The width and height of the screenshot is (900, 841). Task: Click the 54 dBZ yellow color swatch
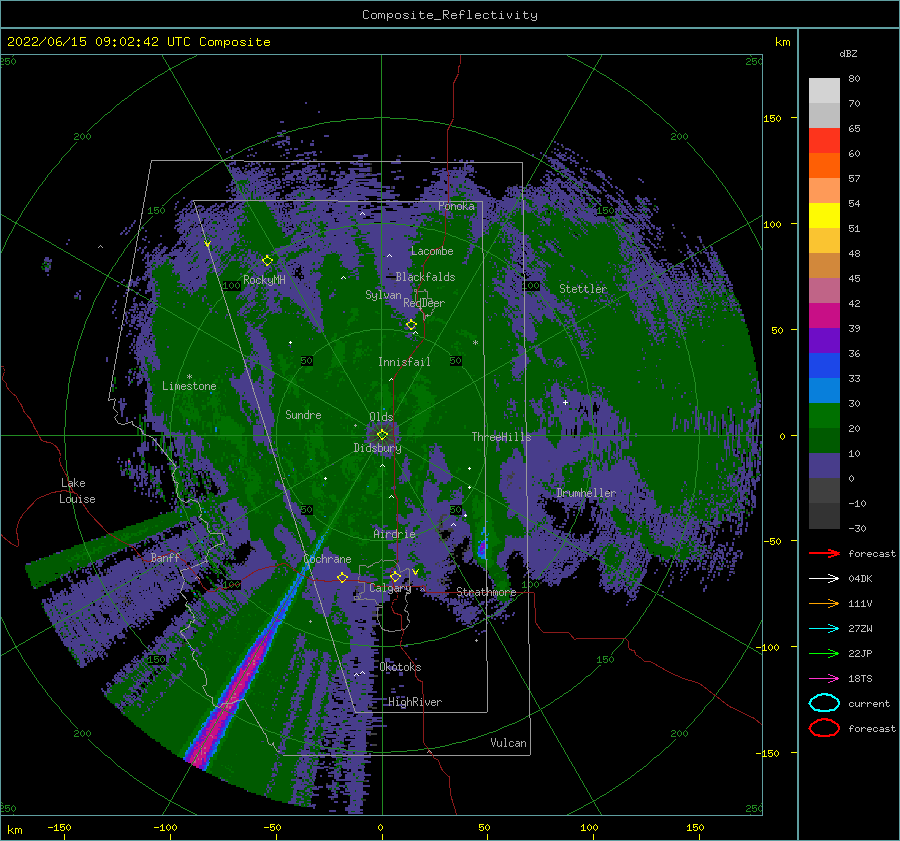point(824,215)
